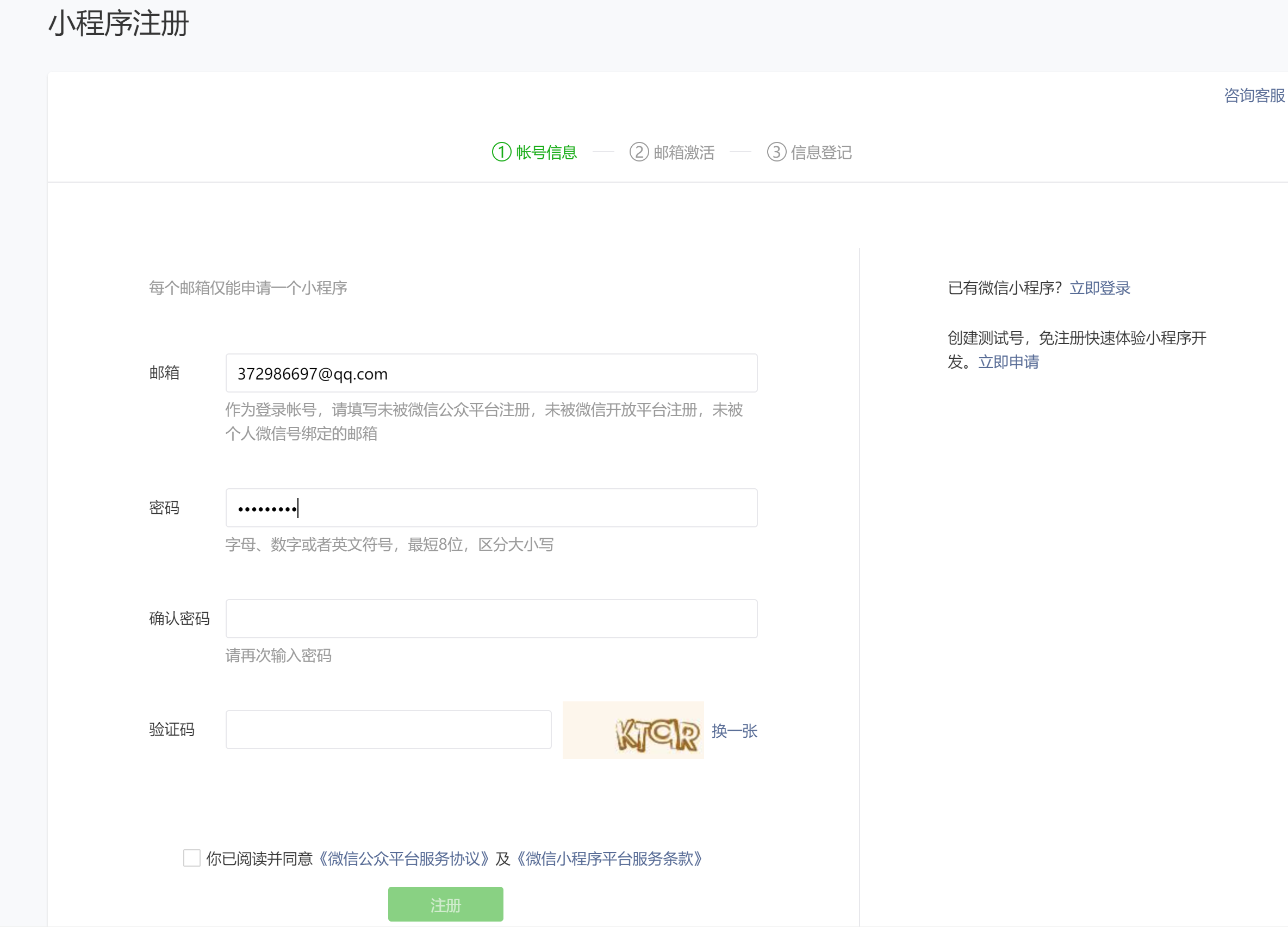
Task: Click the 邮箱 email input field
Action: click(x=491, y=373)
